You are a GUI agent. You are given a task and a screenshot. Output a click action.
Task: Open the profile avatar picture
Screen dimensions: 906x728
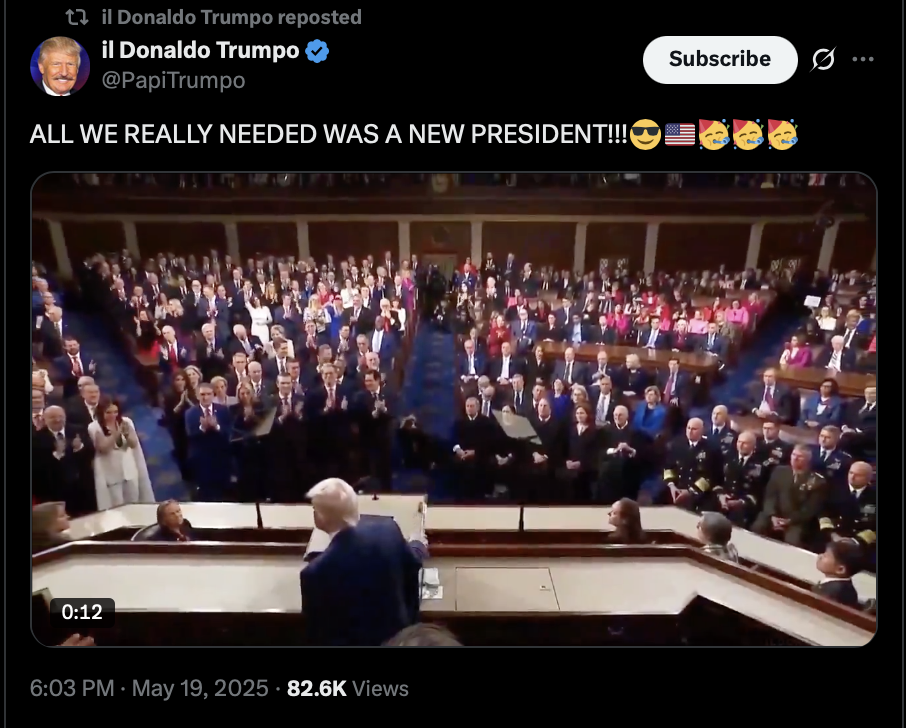pyautogui.click(x=60, y=66)
